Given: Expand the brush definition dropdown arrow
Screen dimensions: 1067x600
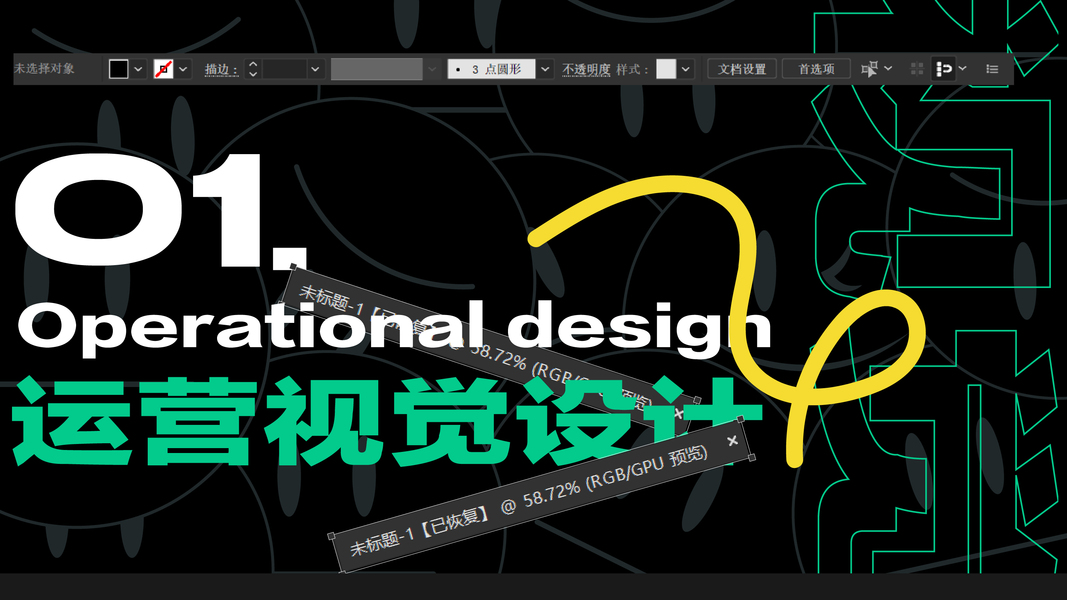Looking at the screenshot, I should tap(545, 69).
